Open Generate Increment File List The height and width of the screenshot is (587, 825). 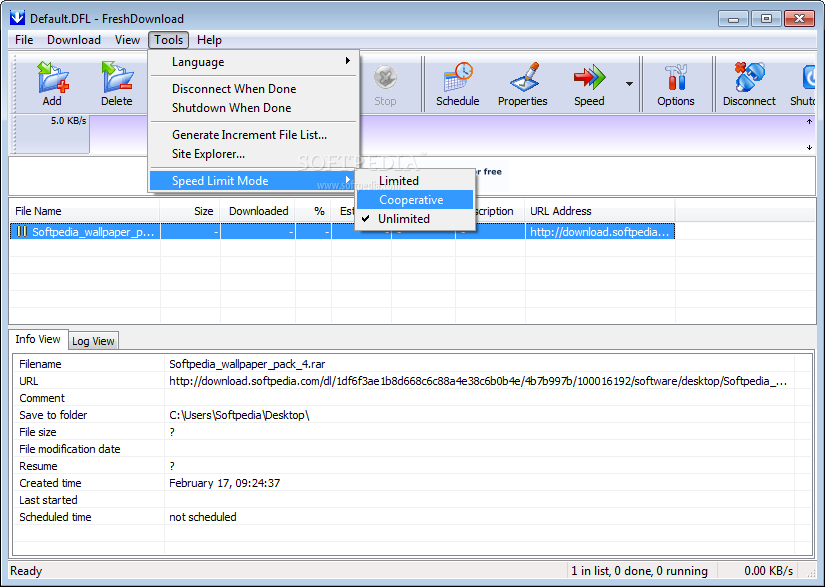[254, 135]
